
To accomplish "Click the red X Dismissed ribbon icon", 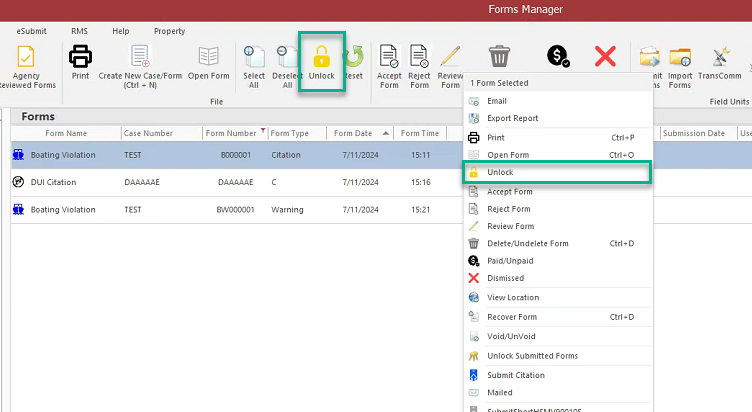I will click(x=605, y=56).
